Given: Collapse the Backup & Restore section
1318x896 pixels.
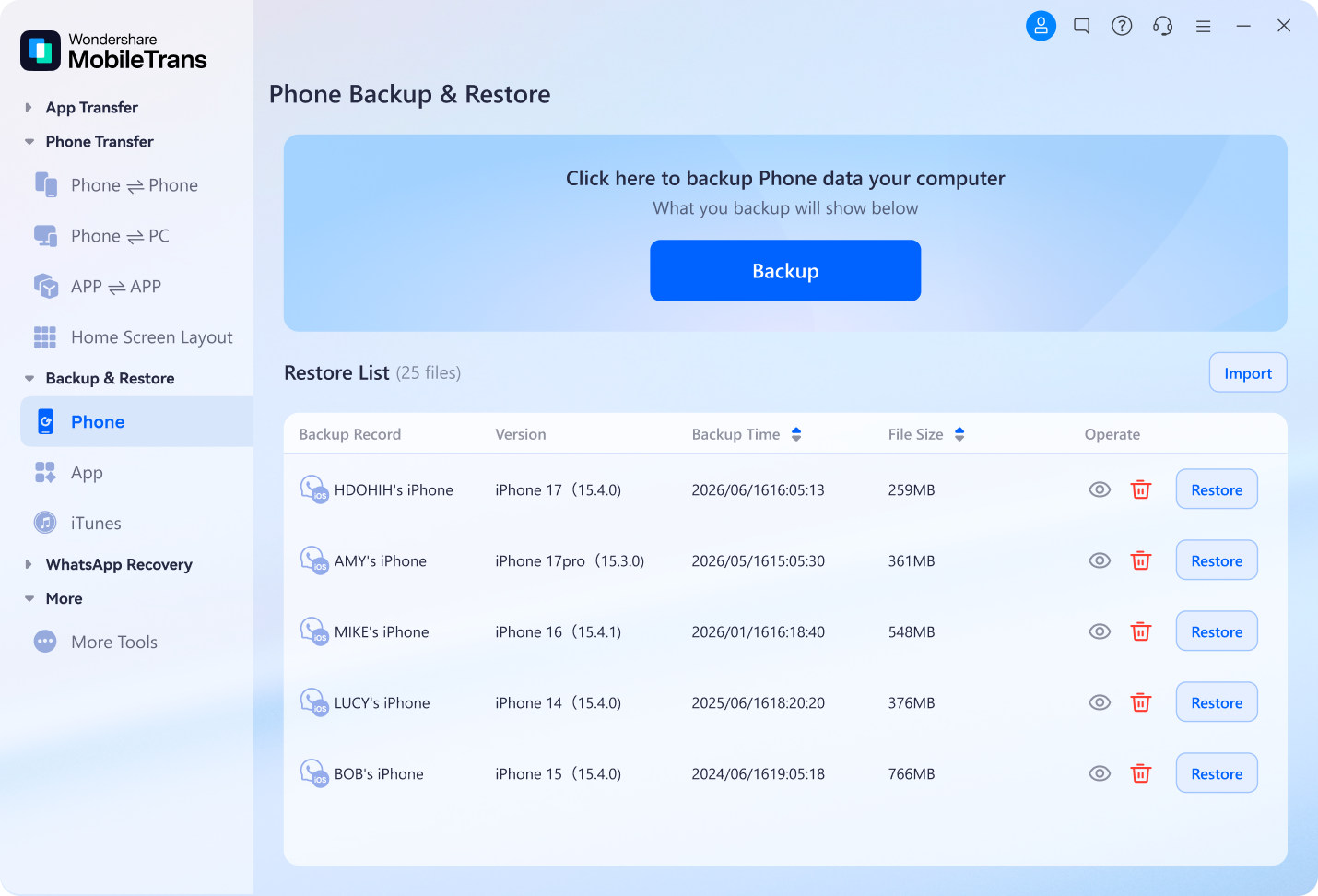Looking at the screenshot, I should [x=29, y=379].
